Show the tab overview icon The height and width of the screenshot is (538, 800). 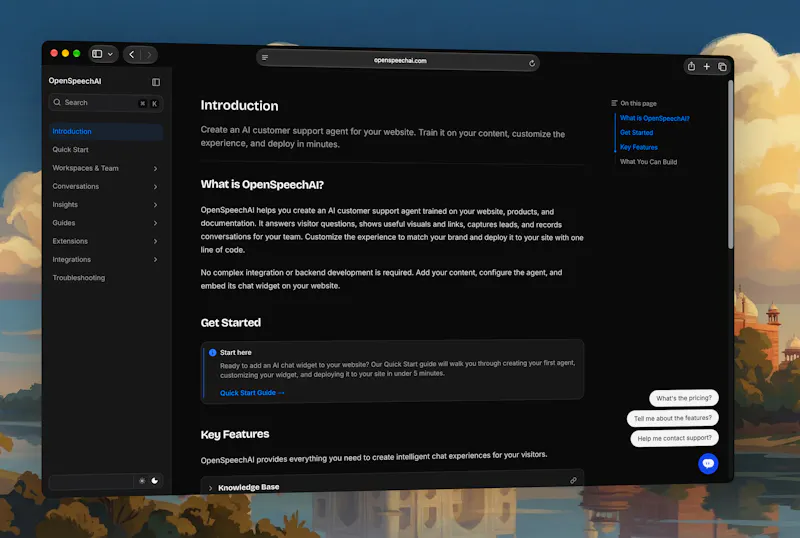[x=722, y=67]
